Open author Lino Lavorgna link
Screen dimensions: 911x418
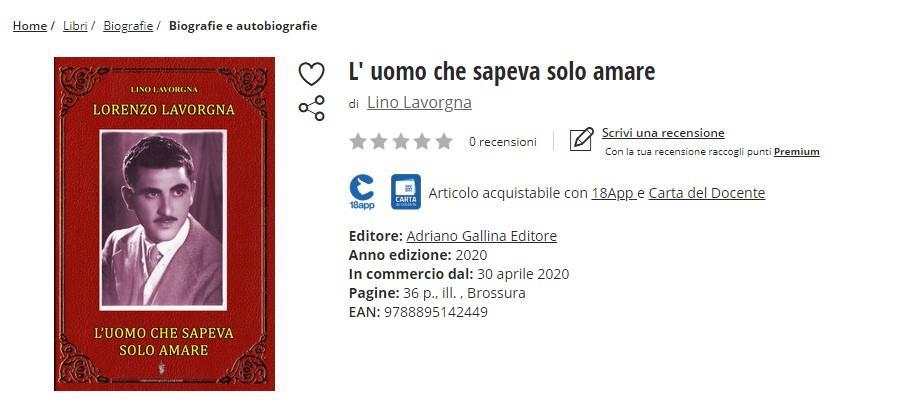click(x=419, y=102)
